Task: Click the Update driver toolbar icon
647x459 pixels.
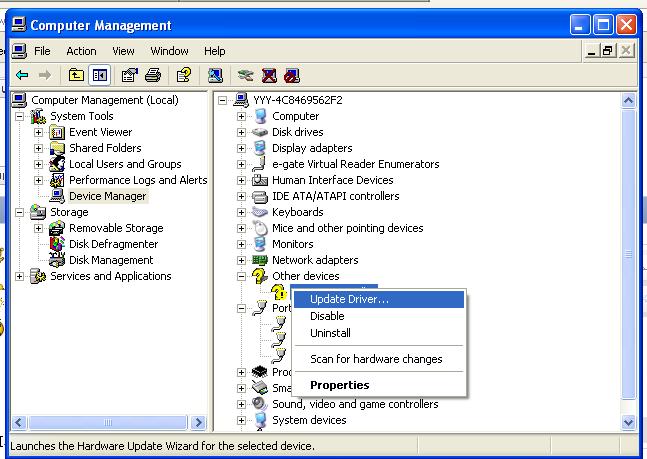Action: coord(246,75)
